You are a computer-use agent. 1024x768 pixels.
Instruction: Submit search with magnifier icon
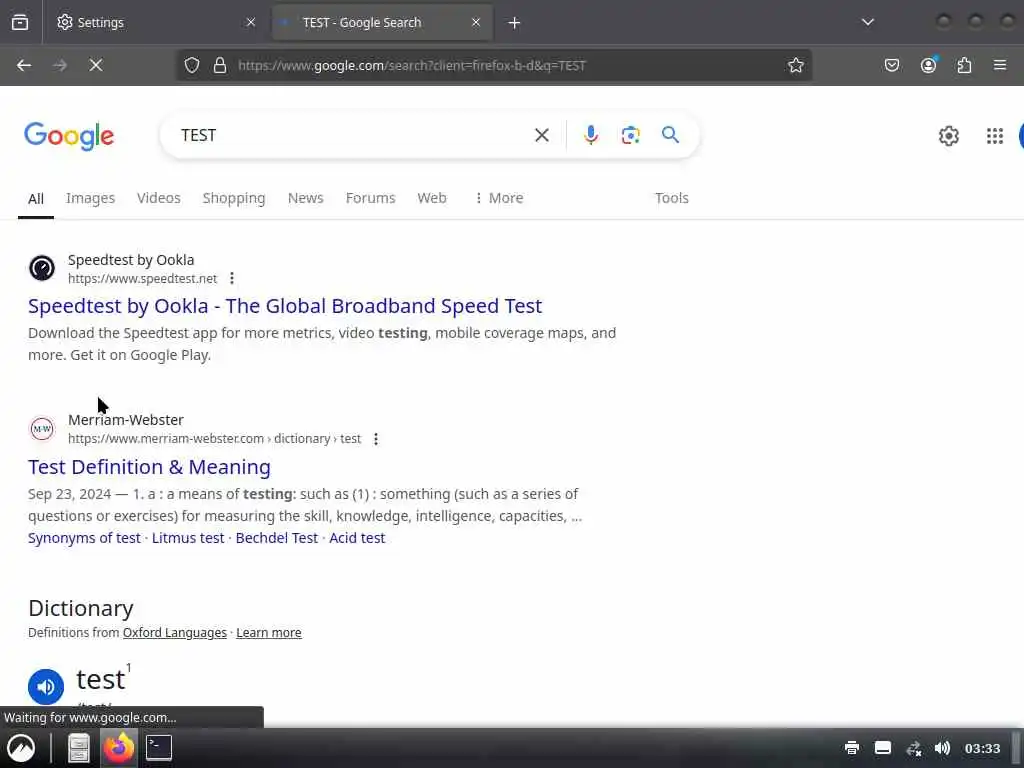[671, 135]
